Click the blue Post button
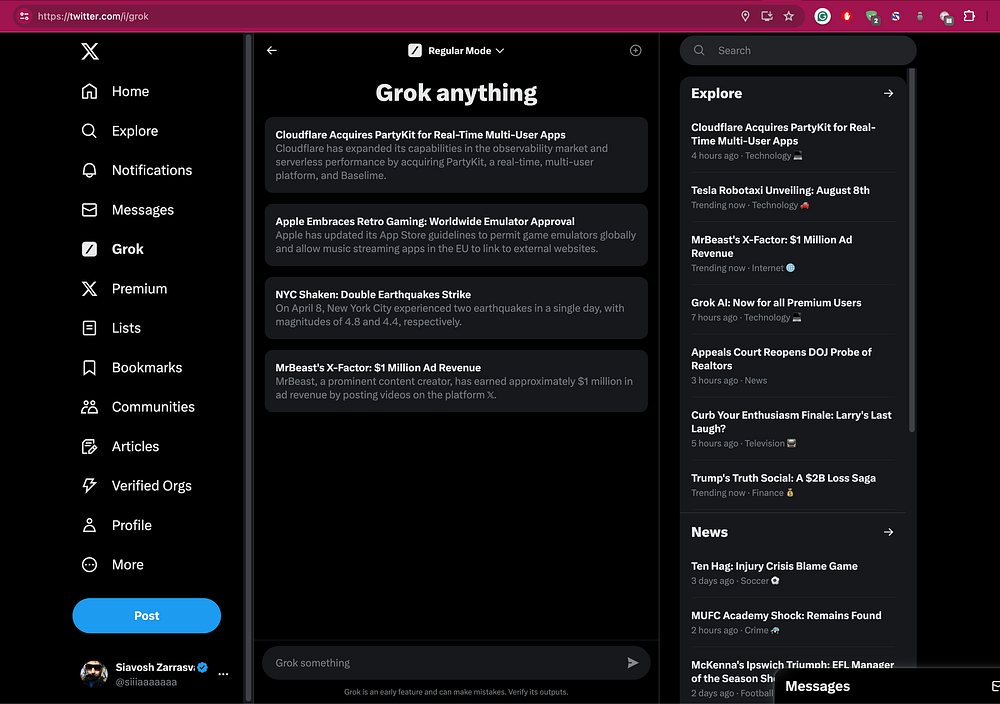 click(147, 615)
